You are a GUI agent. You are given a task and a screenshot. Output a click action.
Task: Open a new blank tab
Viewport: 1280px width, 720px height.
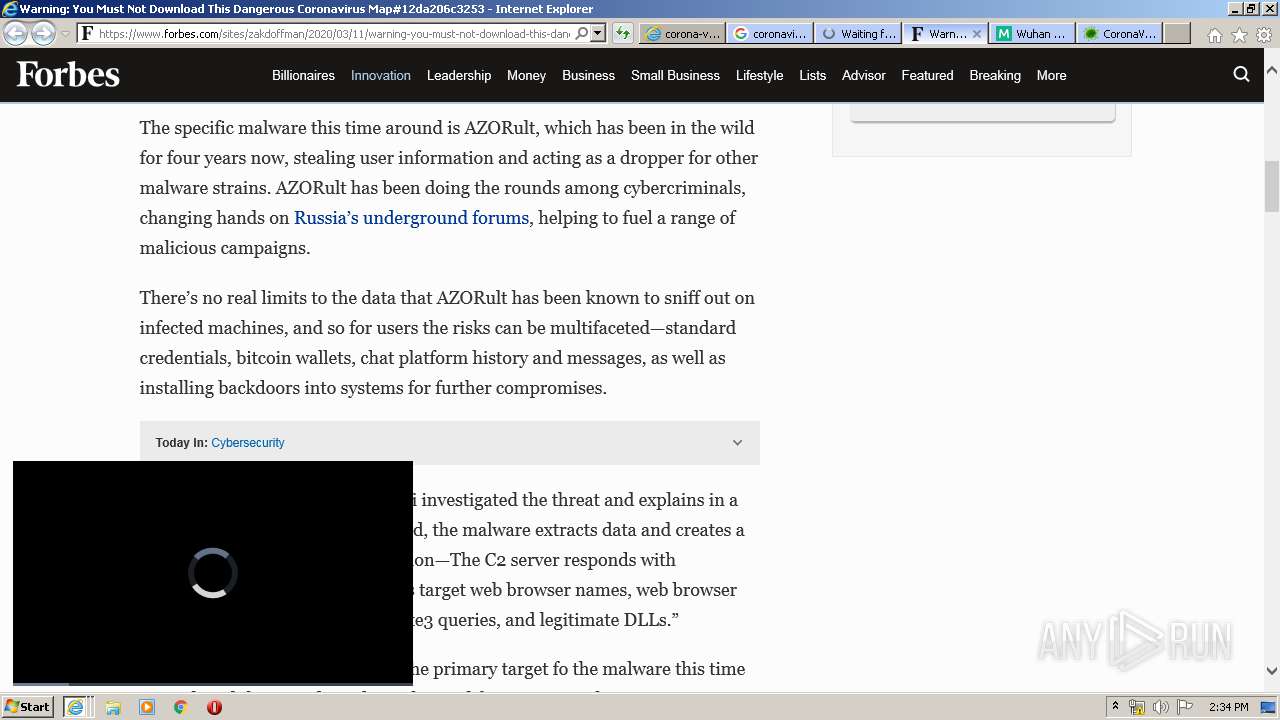(x=1177, y=33)
